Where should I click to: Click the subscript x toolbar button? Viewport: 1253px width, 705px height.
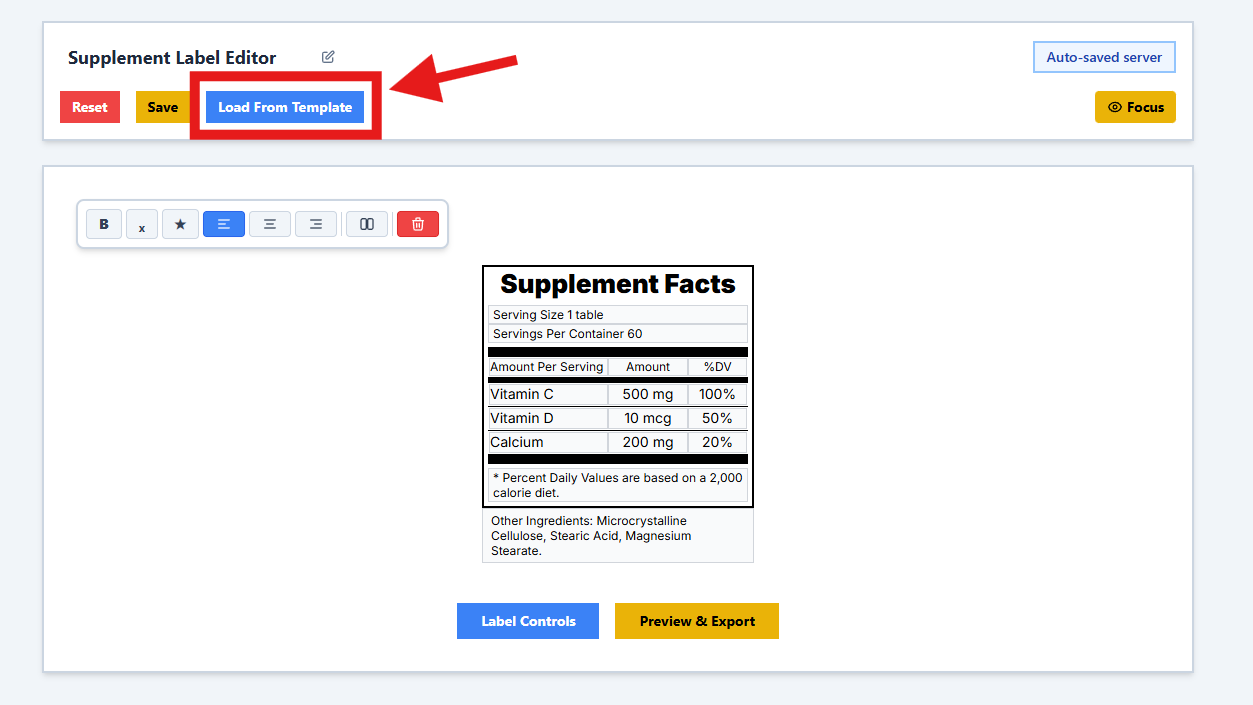pos(142,225)
